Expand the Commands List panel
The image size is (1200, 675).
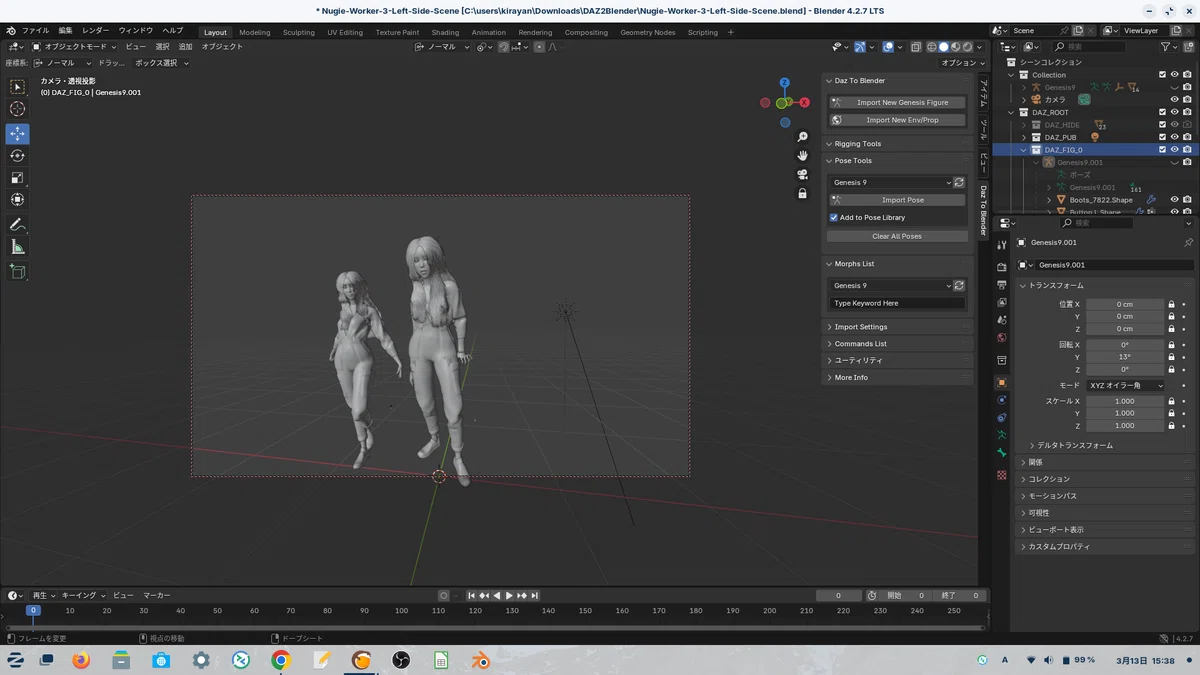(x=829, y=344)
